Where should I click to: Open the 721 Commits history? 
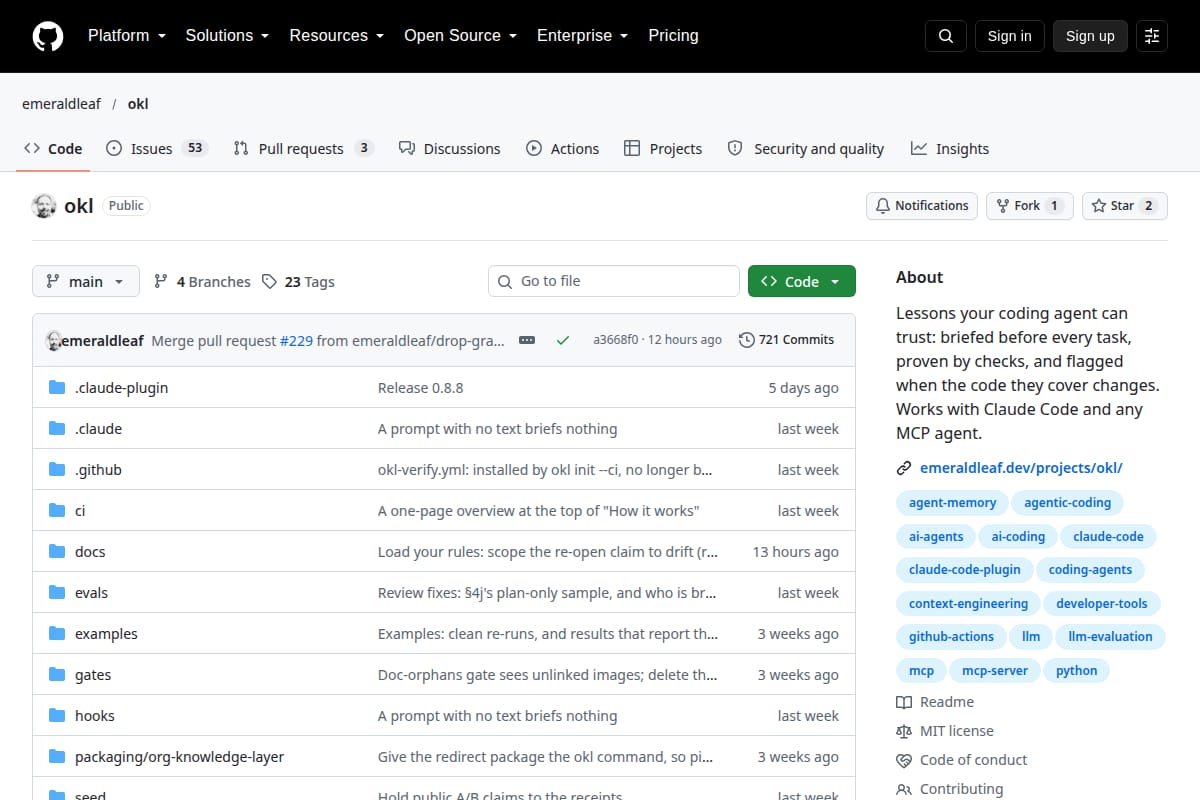pyautogui.click(x=786, y=340)
